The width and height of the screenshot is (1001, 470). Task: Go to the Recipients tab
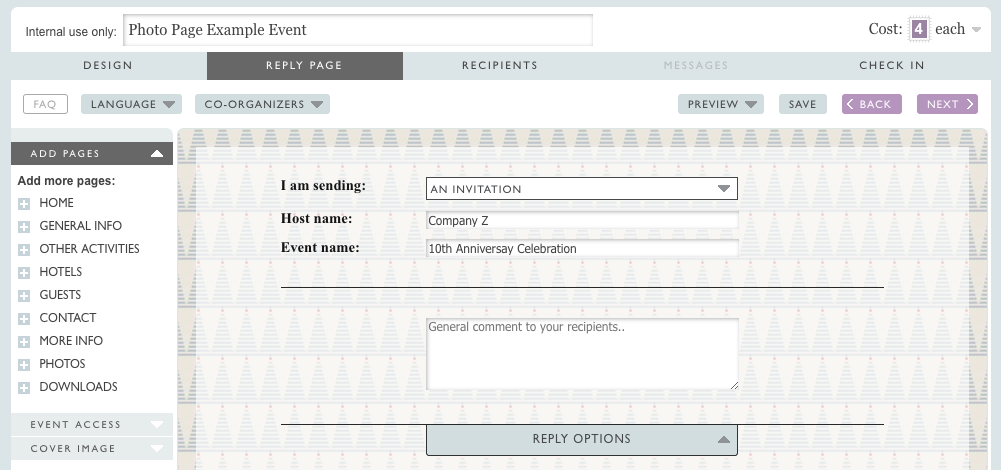coord(500,66)
